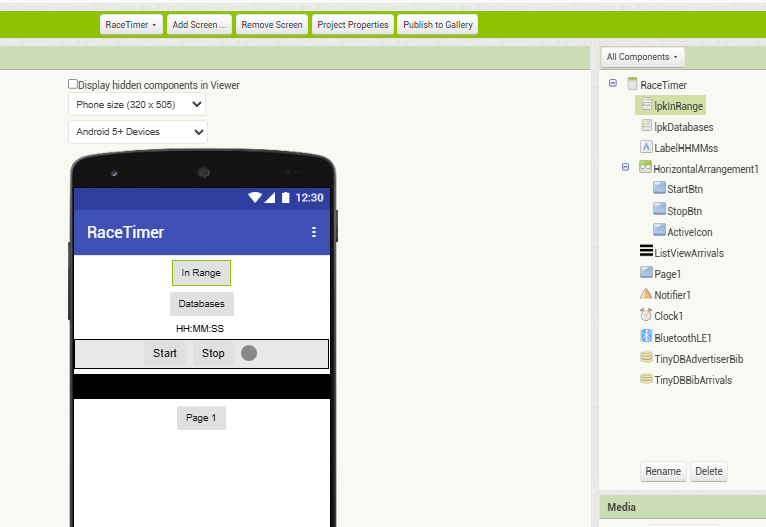This screenshot has width=766, height=527.
Task: Select Page1 in component tree
Action: [667, 274]
